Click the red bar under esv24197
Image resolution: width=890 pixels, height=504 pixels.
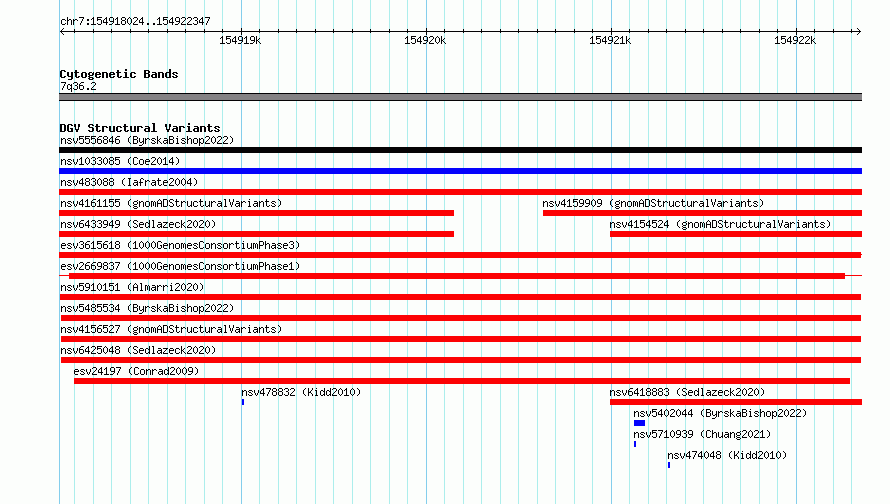pos(462,381)
